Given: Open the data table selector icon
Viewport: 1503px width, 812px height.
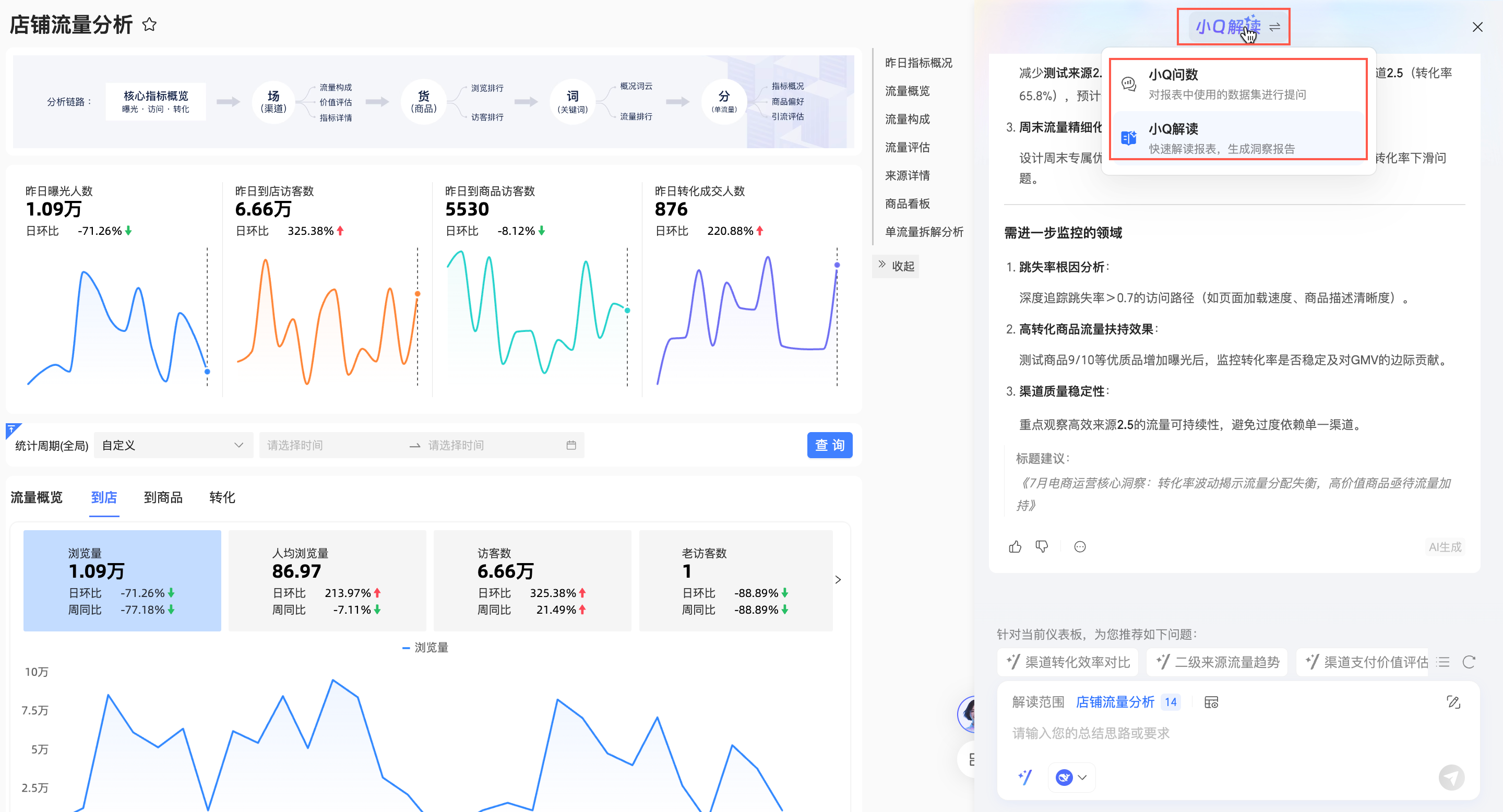Looking at the screenshot, I should pos(1211,702).
